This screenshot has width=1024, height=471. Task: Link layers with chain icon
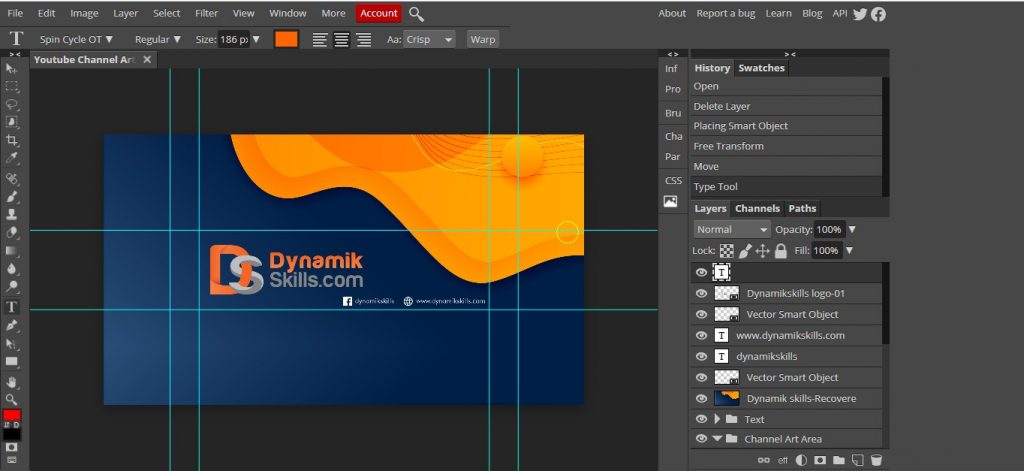click(x=763, y=461)
